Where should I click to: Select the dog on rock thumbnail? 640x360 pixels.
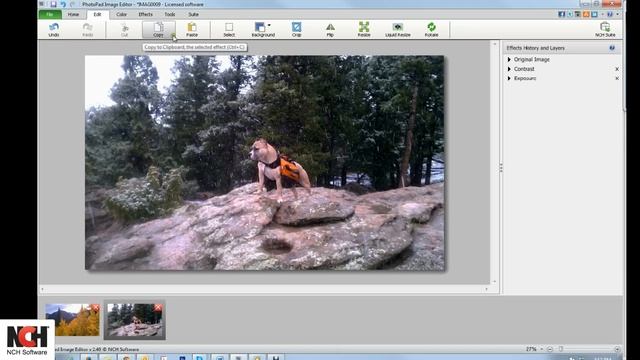point(135,320)
